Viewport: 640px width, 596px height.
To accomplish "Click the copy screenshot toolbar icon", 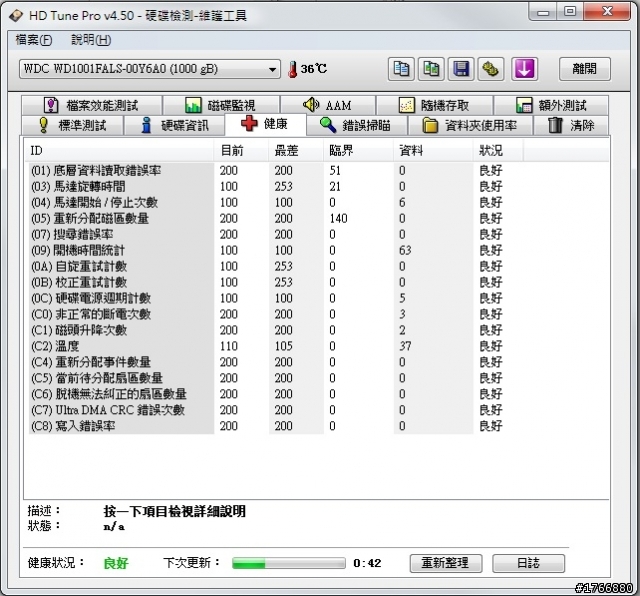I will [431, 69].
